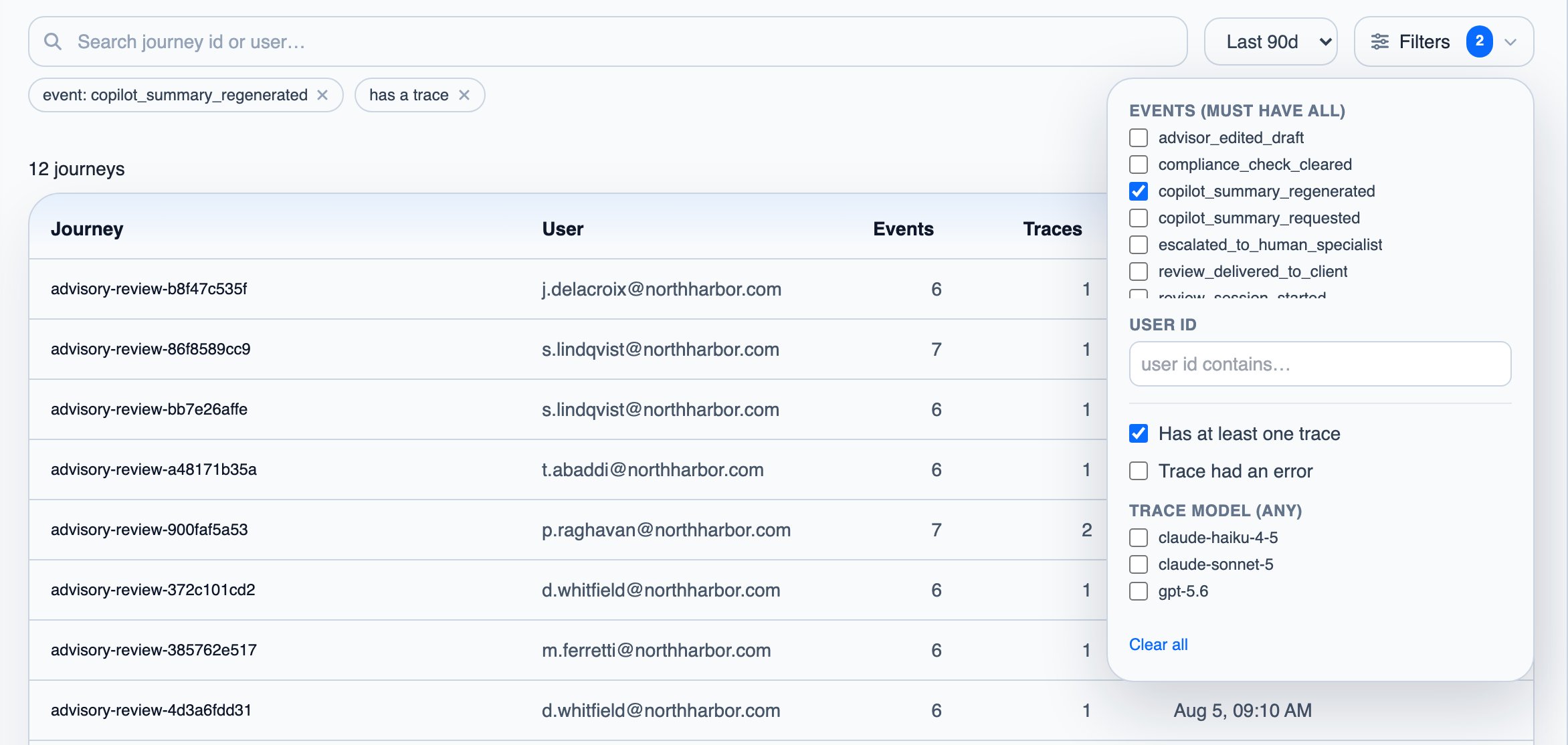The image size is (1568, 745).
Task: Open journey advisory-review-4d3a6fdd31
Action: click(x=151, y=710)
